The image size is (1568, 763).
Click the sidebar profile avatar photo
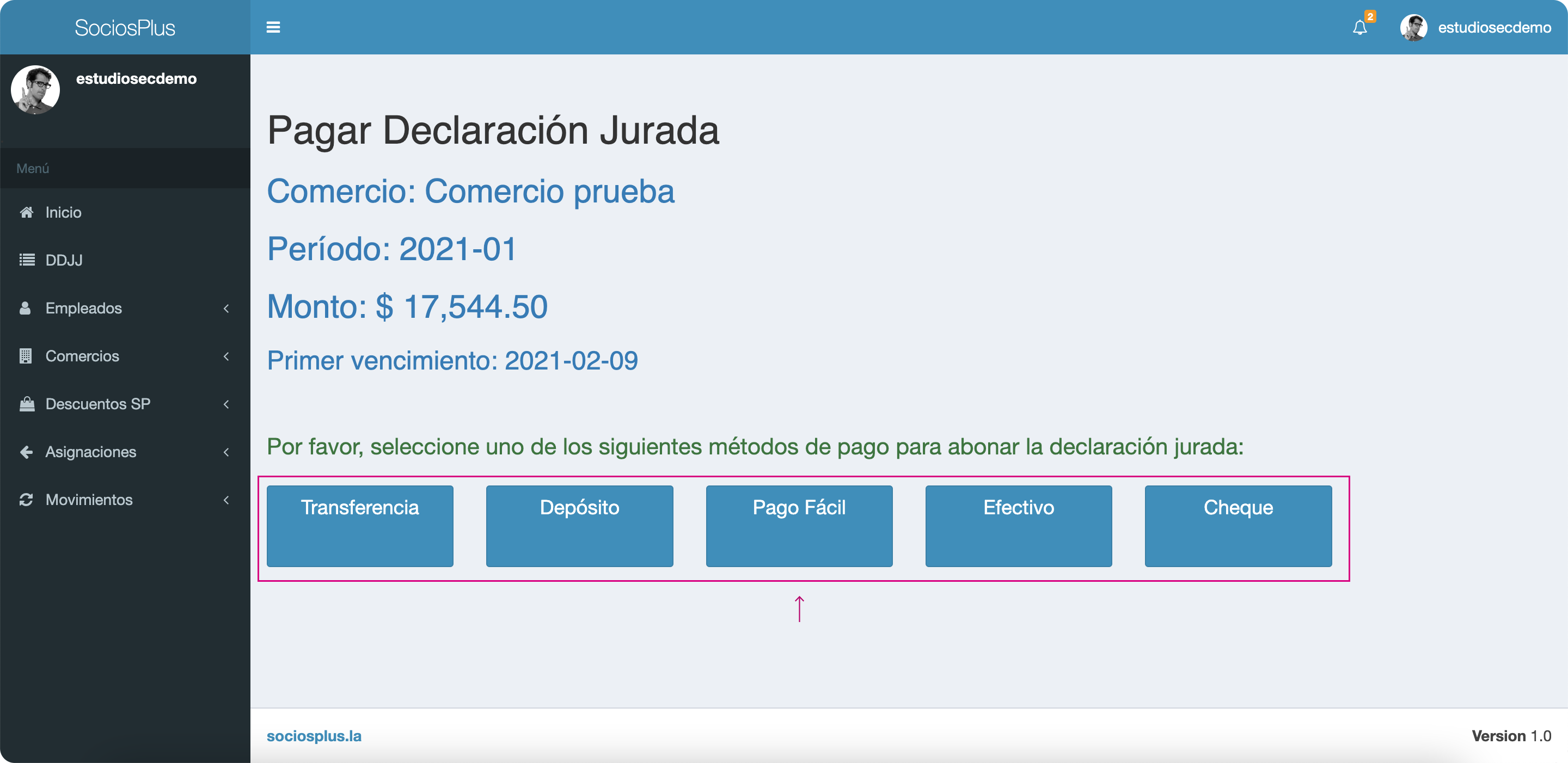tap(35, 89)
